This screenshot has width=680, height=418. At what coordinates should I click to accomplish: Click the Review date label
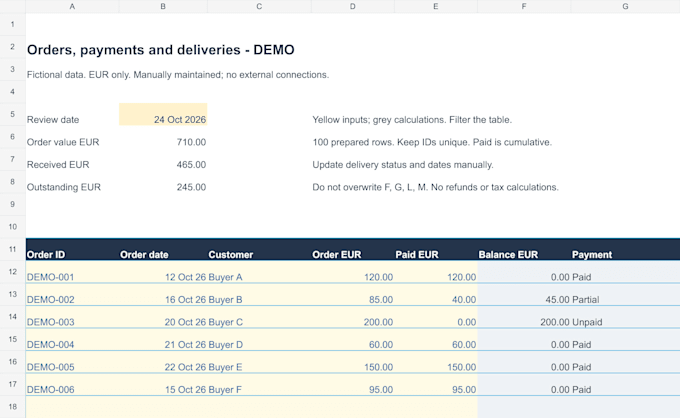pyautogui.click(x=53, y=120)
